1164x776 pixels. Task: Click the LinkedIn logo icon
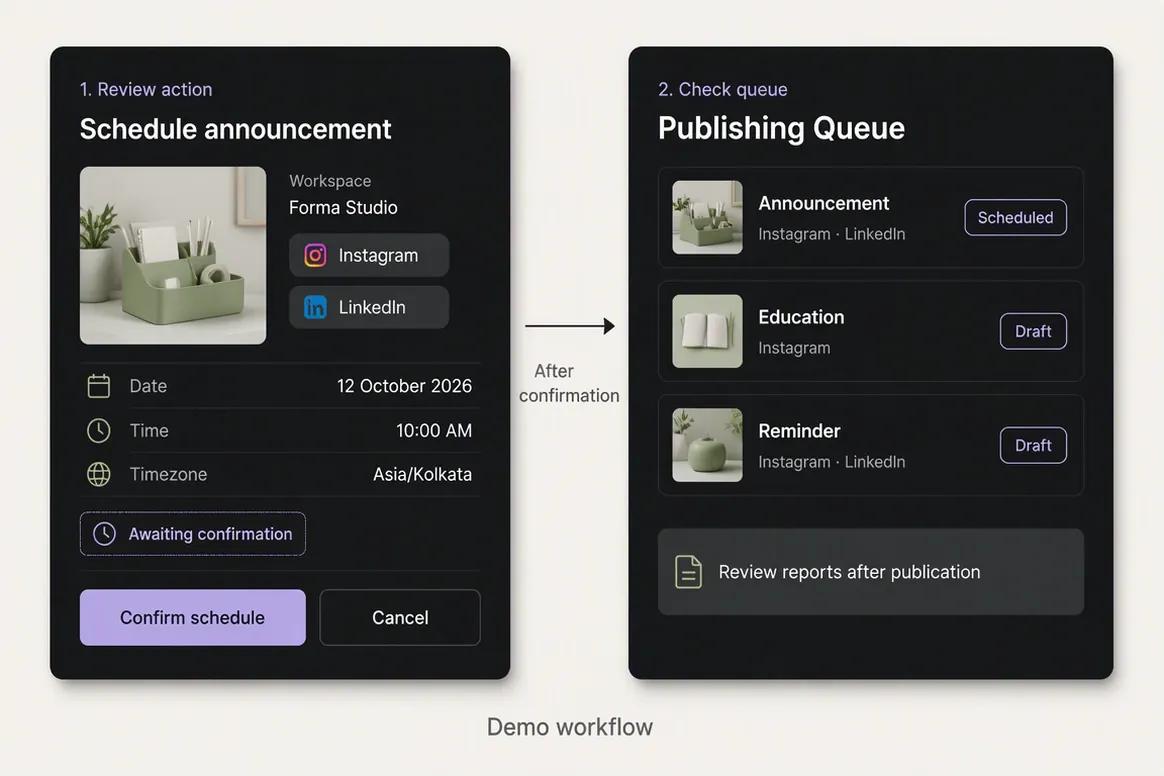pyautogui.click(x=315, y=307)
